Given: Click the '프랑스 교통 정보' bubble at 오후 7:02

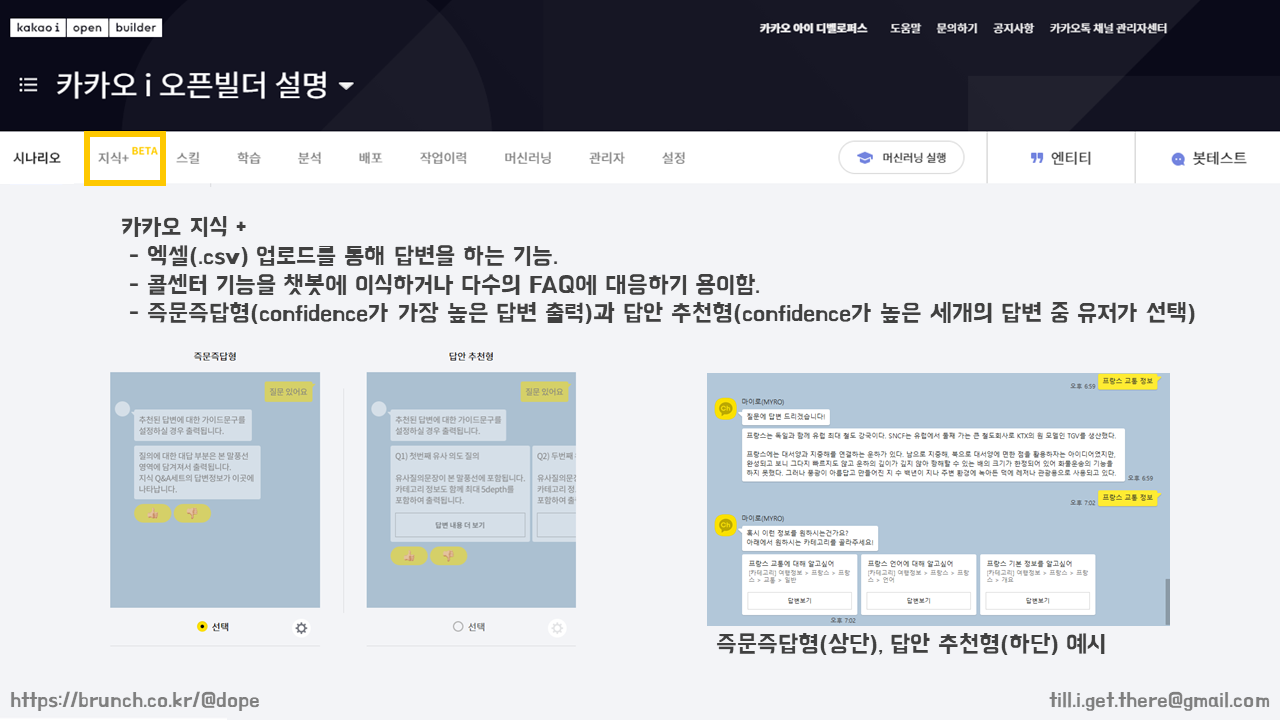Looking at the screenshot, I should [1128, 498].
